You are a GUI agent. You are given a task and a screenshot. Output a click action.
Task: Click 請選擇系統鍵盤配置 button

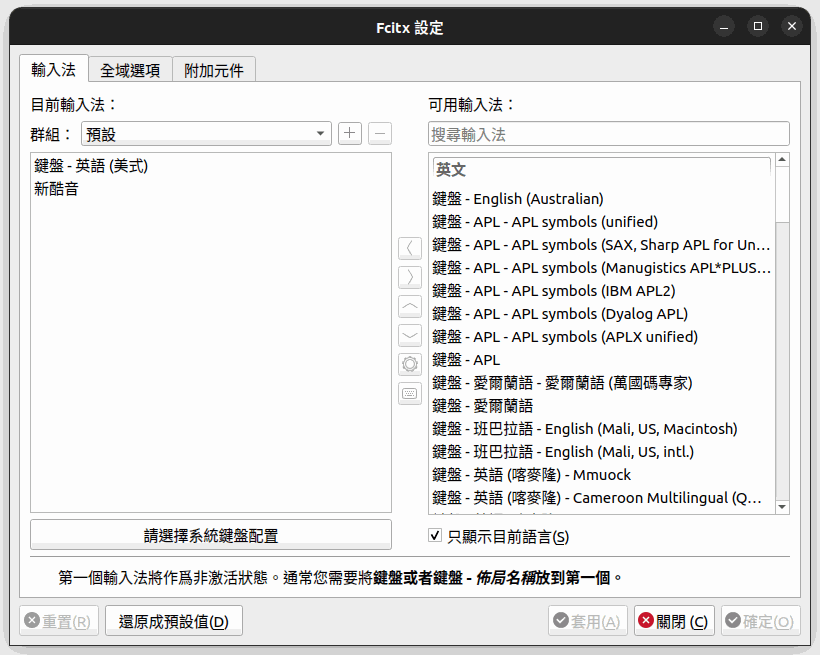point(211,535)
